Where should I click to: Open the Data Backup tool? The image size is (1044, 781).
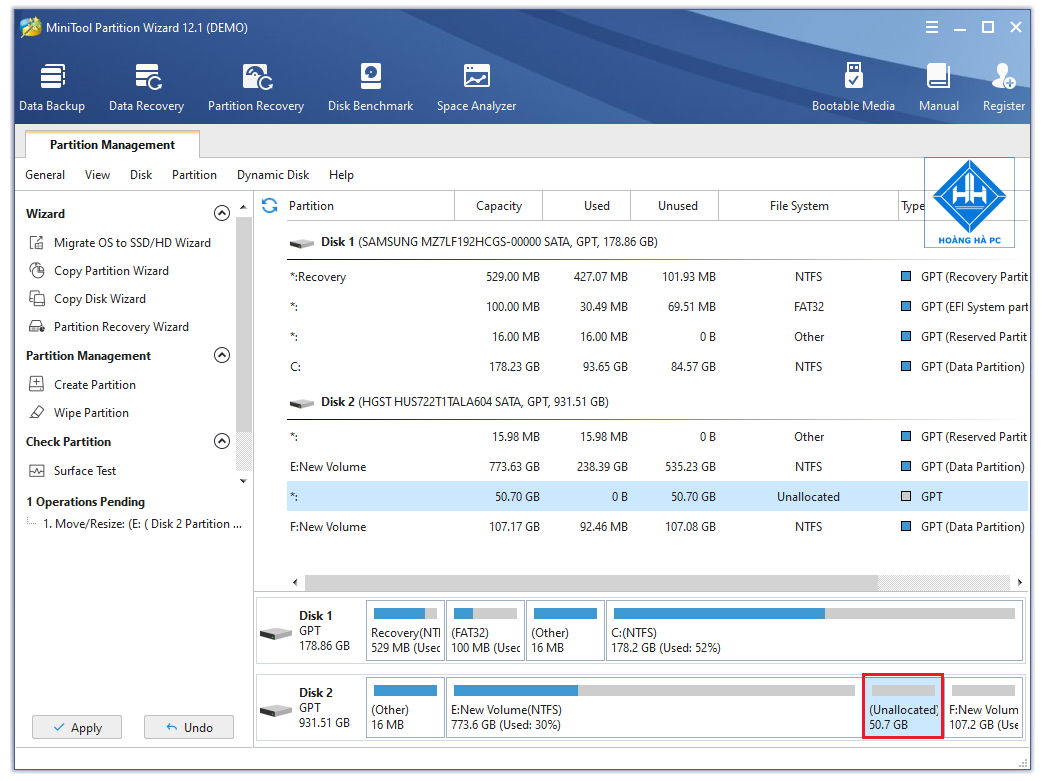click(52, 85)
